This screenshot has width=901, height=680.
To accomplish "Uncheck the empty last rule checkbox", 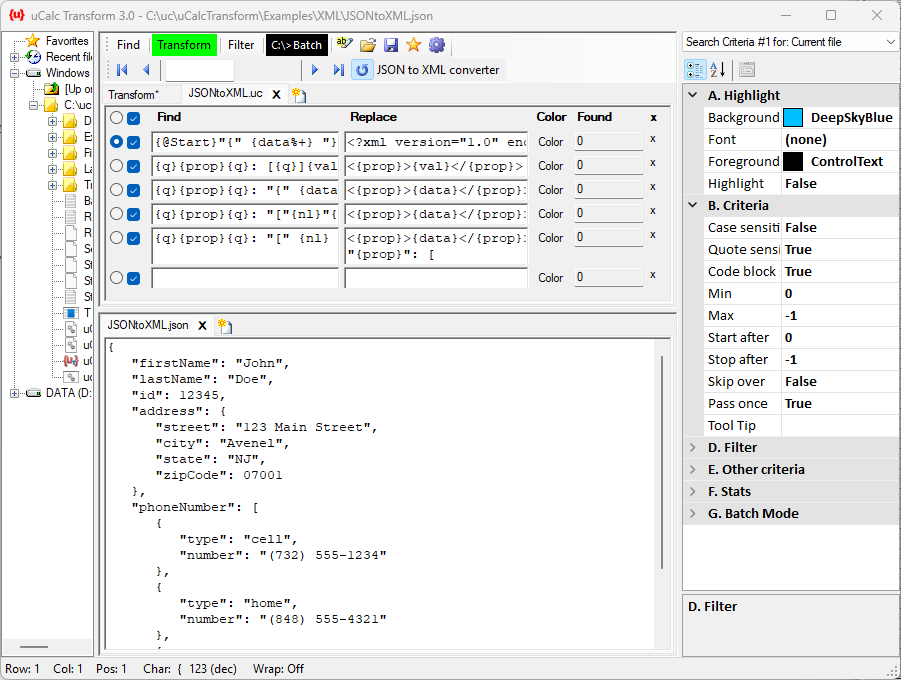I will [x=133, y=278].
